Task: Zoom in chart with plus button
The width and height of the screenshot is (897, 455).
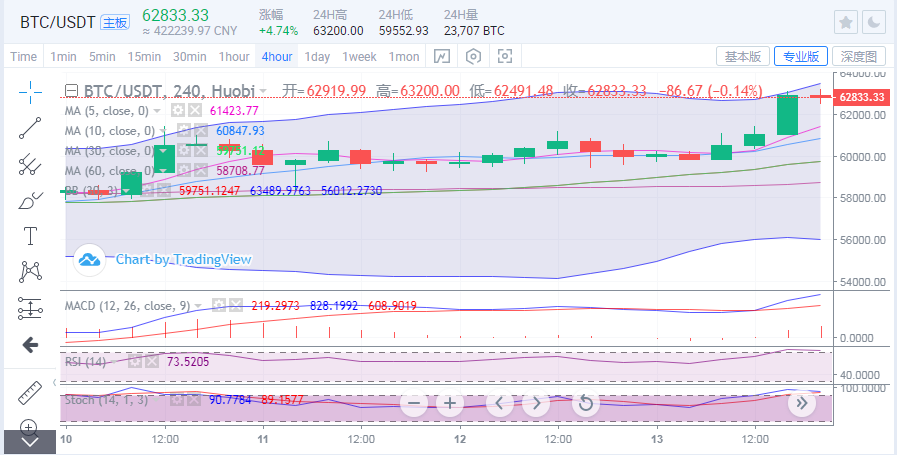Action: (x=450, y=403)
